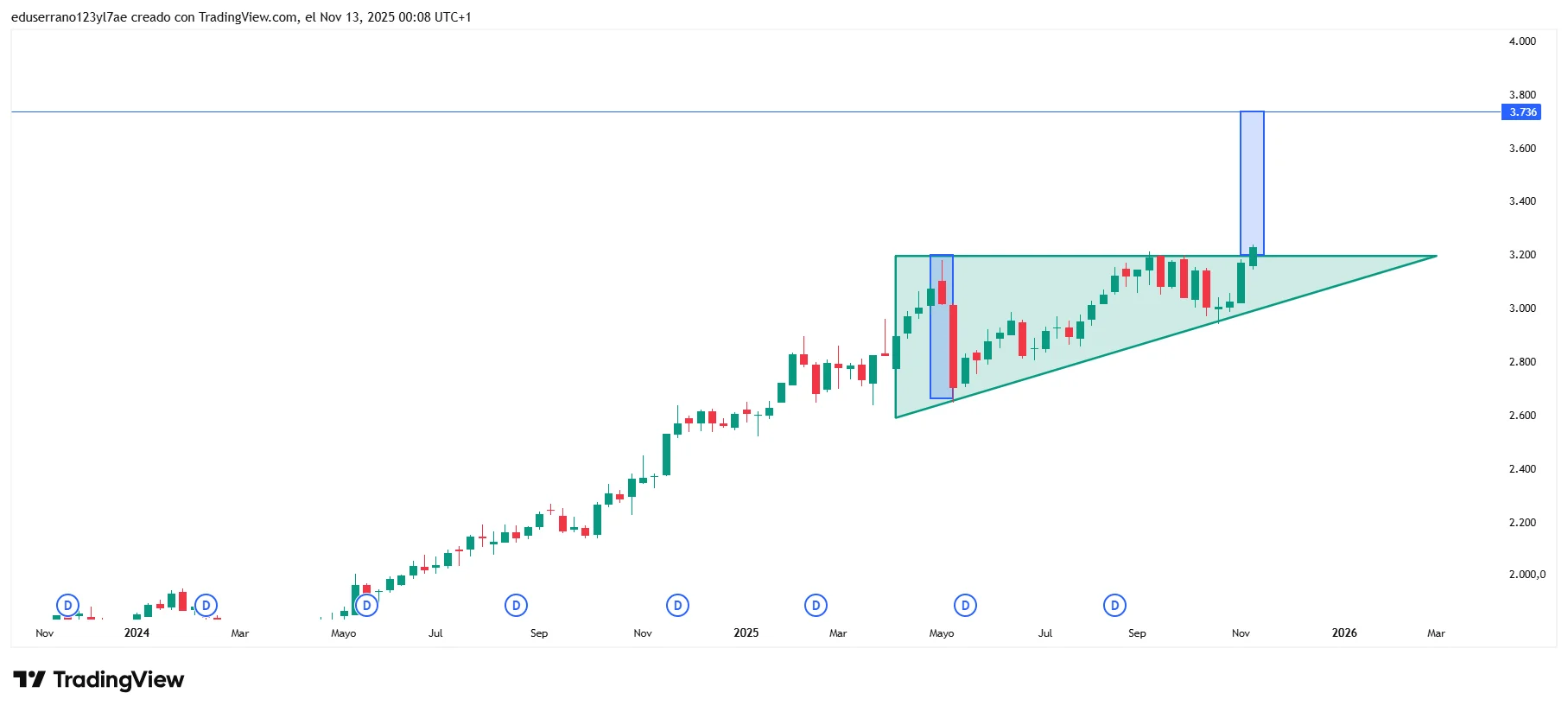Click the dividend marker before Sep 2025

1114,605
